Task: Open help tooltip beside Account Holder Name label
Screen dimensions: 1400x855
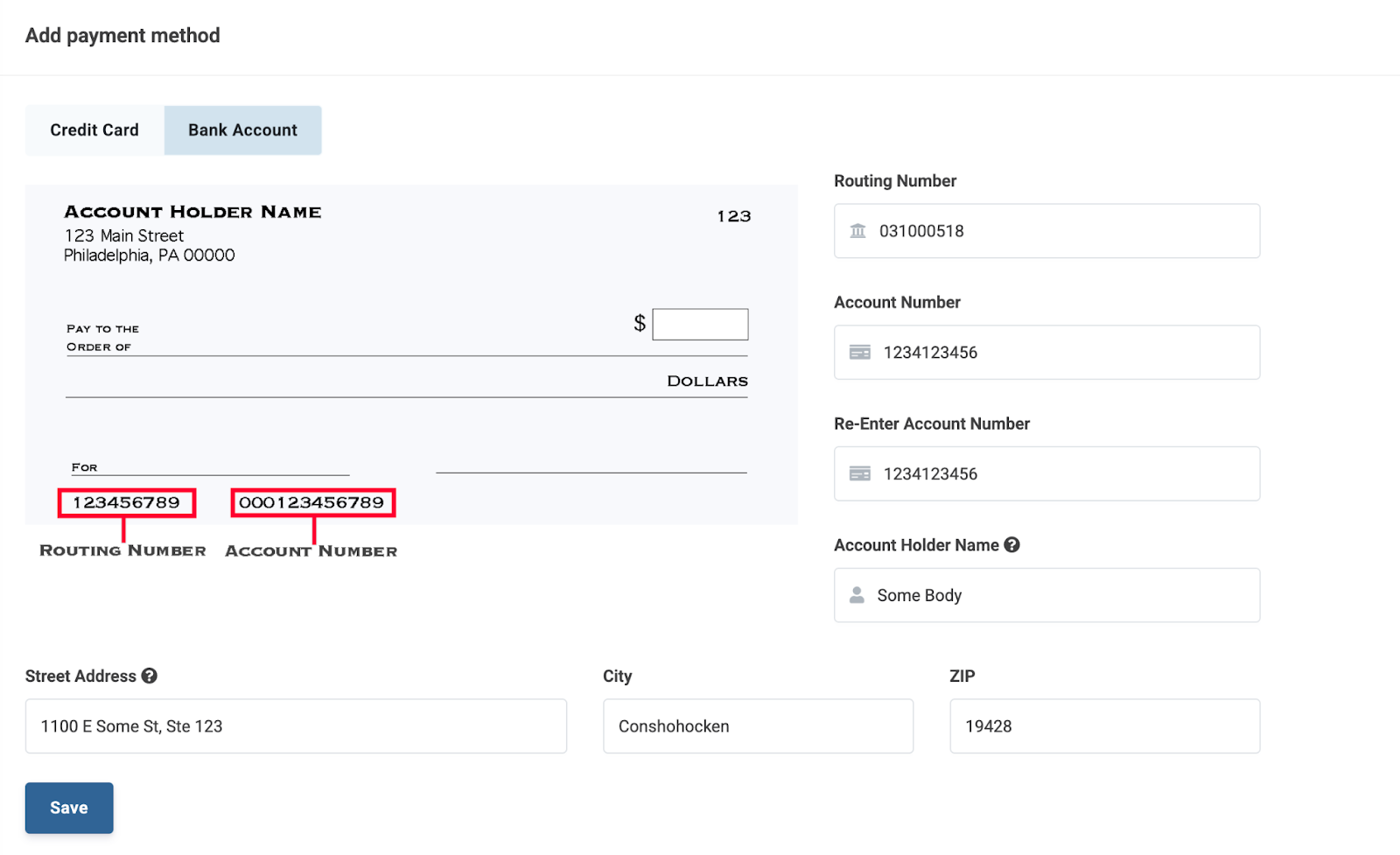Action: click(x=1011, y=545)
